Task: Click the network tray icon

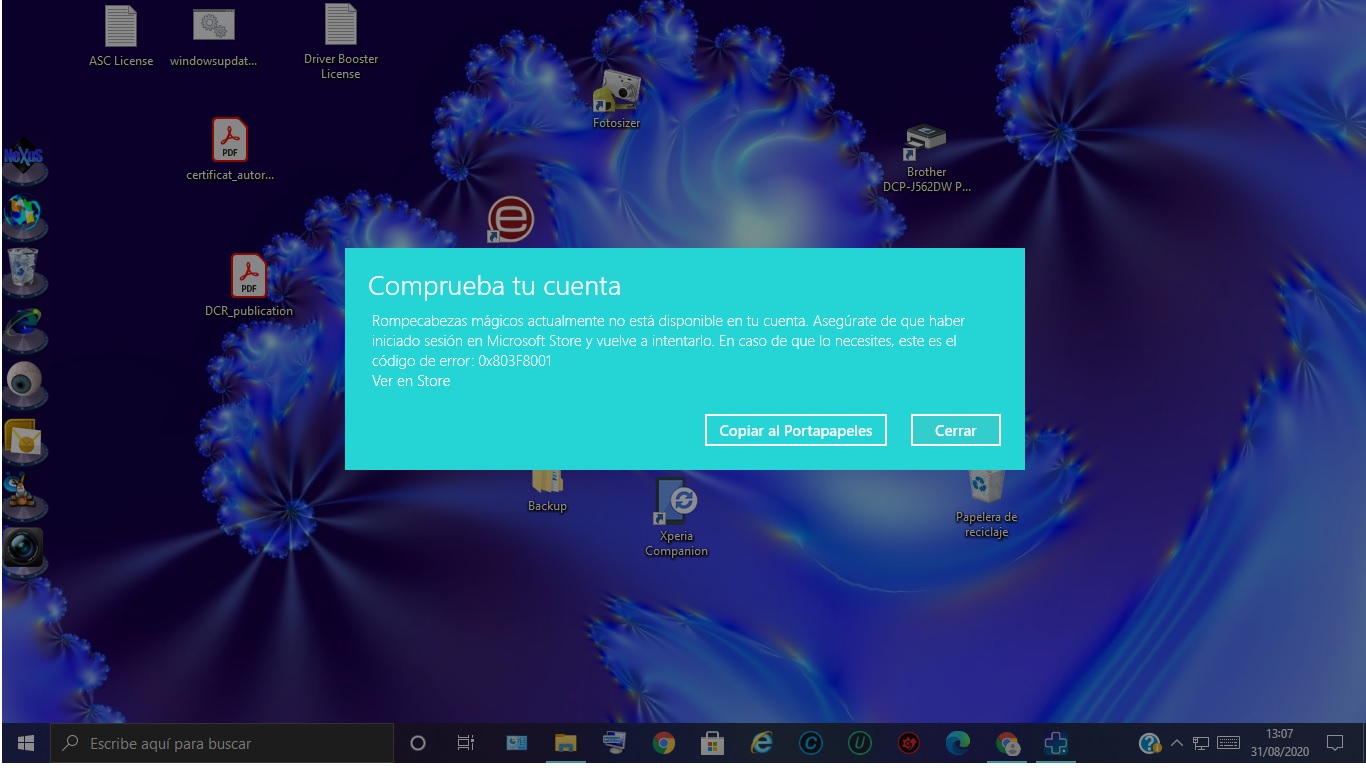Action: [x=1202, y=743]
